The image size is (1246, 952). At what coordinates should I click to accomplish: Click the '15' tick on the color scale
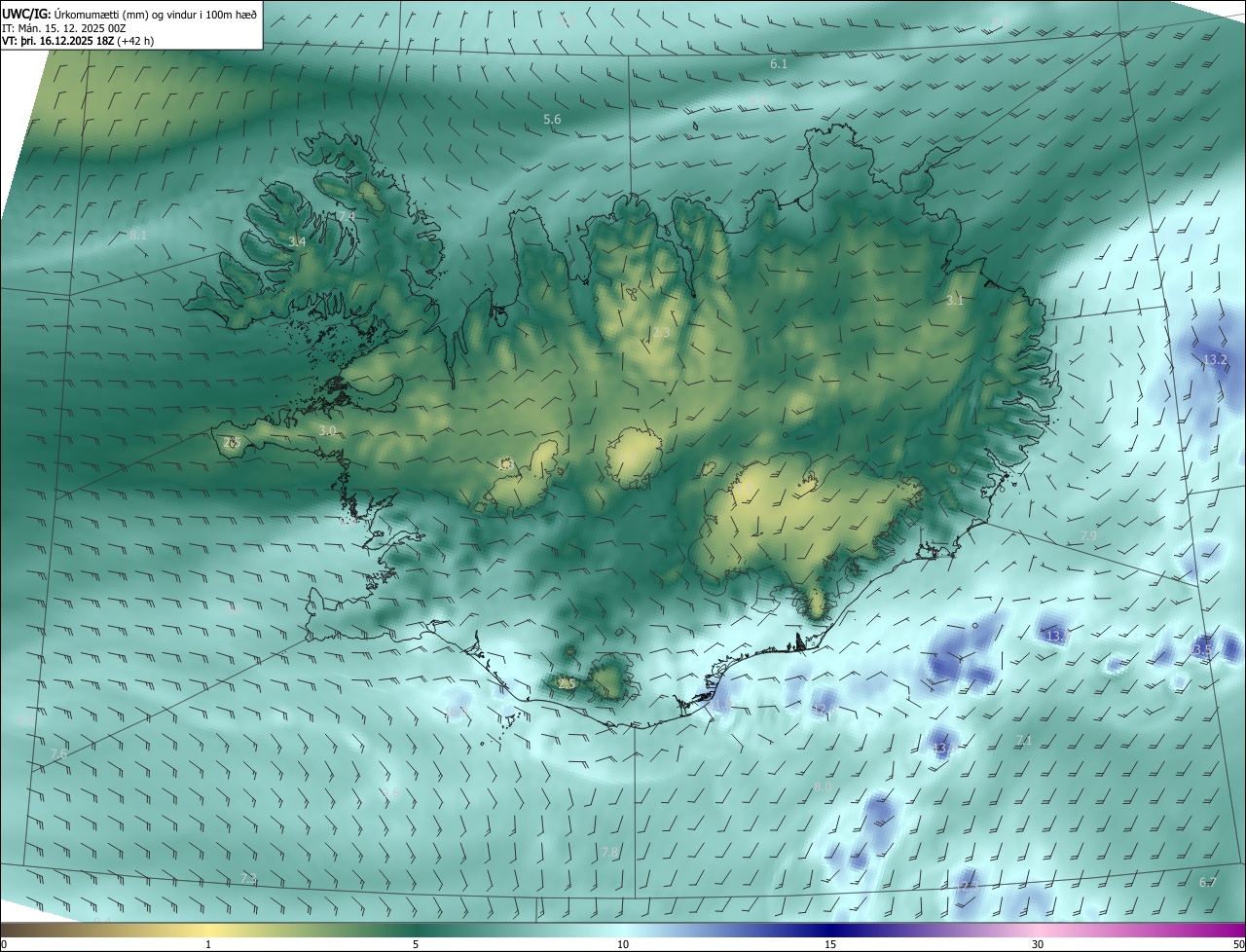[830, 945]
